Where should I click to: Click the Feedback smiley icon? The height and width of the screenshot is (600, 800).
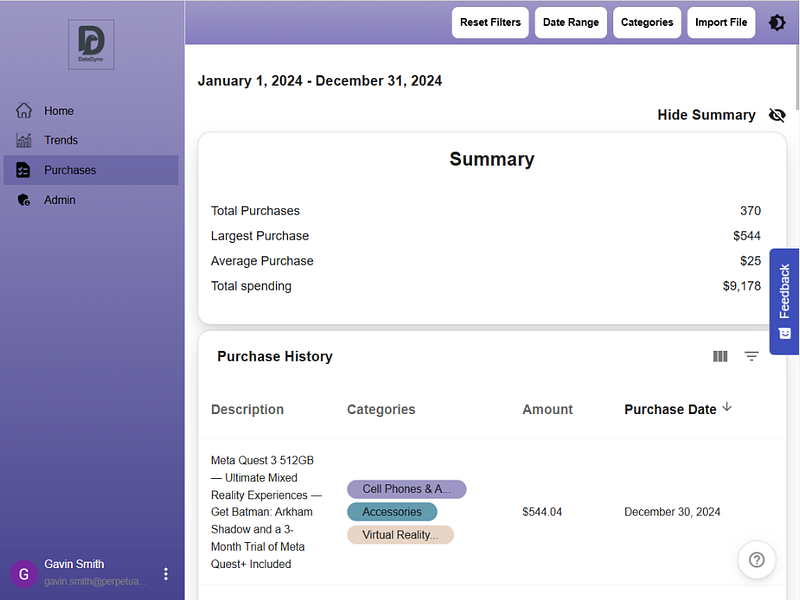coord(785,333)
